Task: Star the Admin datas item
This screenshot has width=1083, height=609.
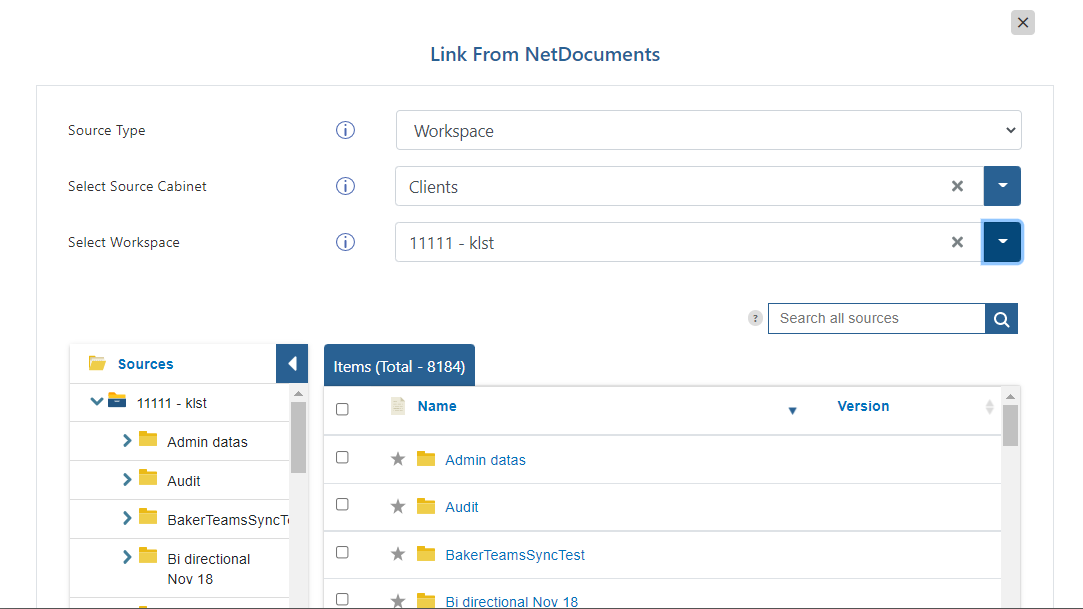Action: 398,459
